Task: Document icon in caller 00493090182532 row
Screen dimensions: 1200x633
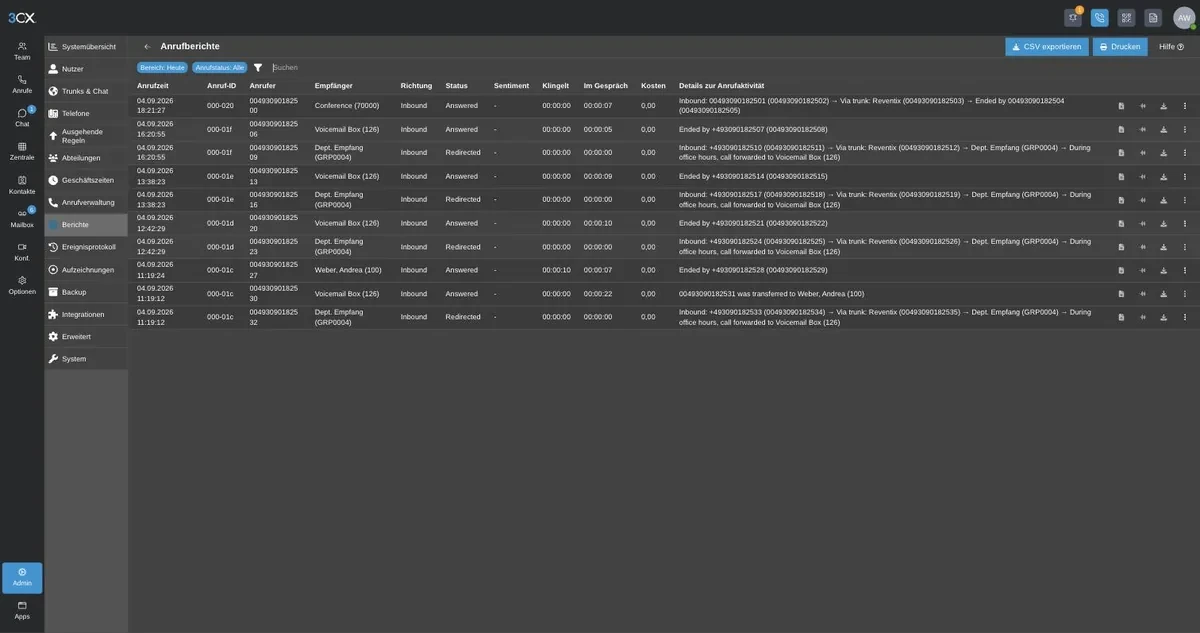Action: pyautogui.click(x=1121, y=317)
